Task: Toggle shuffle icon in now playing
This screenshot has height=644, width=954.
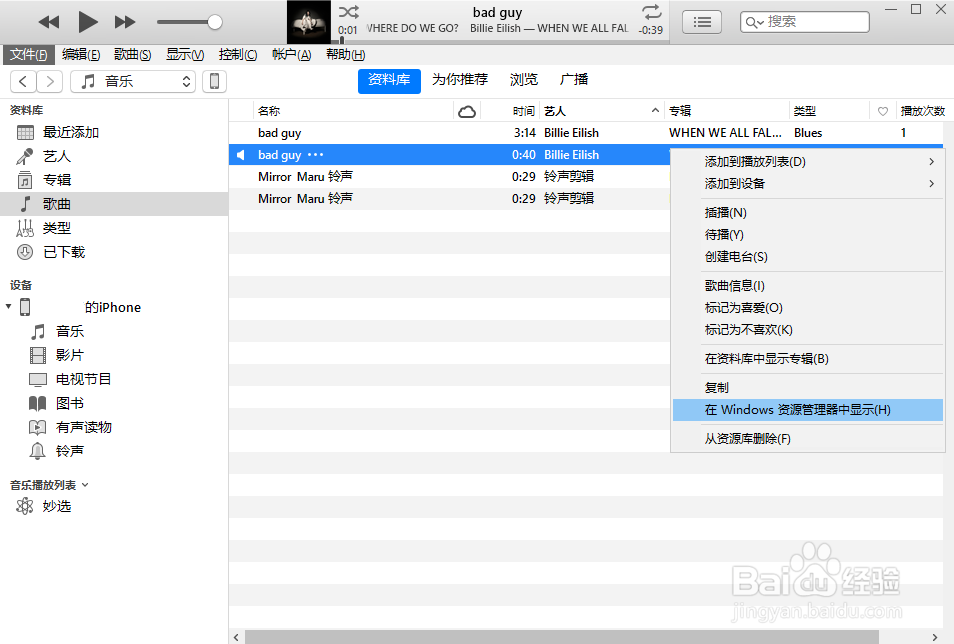Action: point(349,12)
